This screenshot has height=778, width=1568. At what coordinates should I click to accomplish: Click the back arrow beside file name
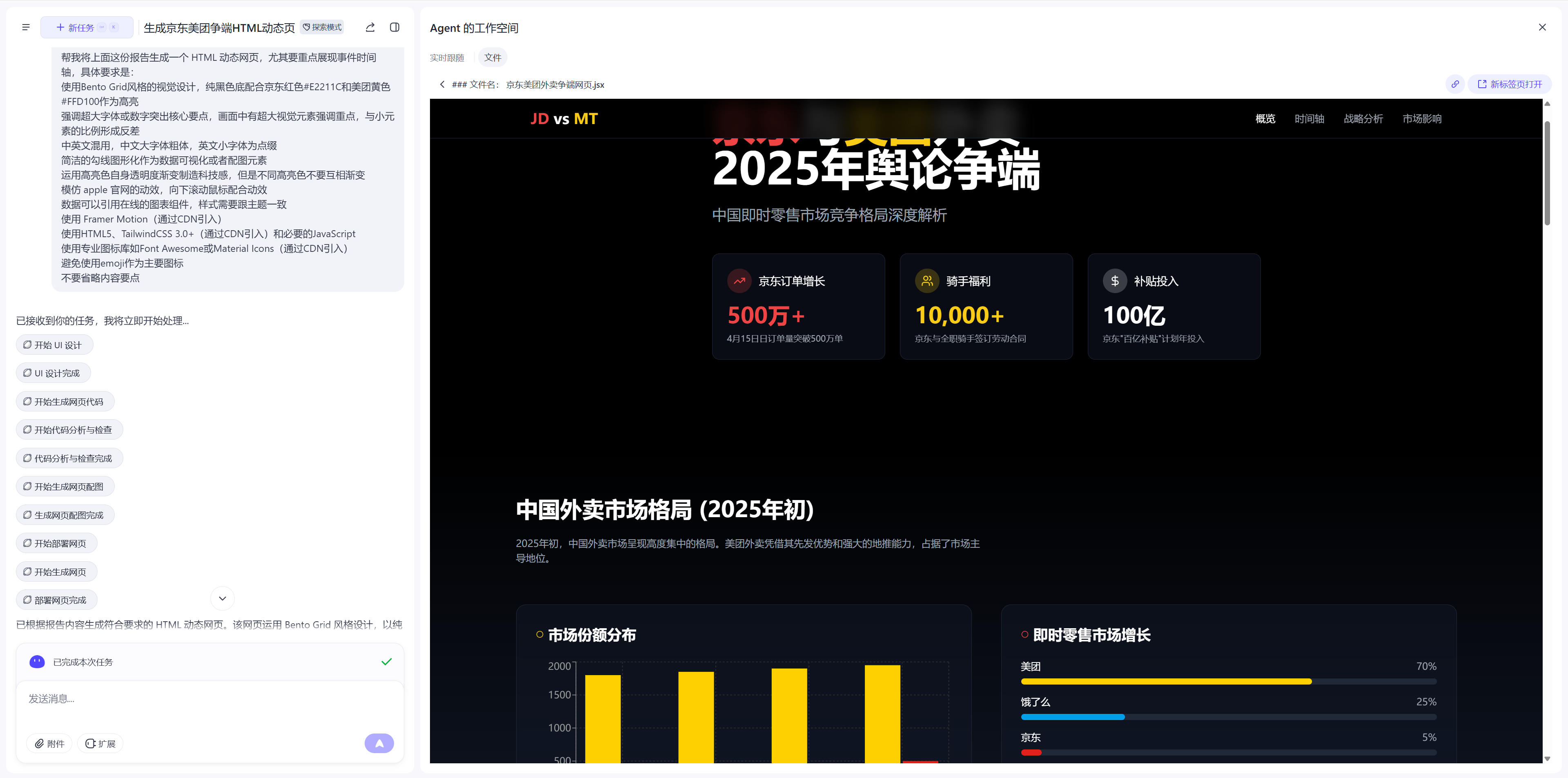[443, 84]
